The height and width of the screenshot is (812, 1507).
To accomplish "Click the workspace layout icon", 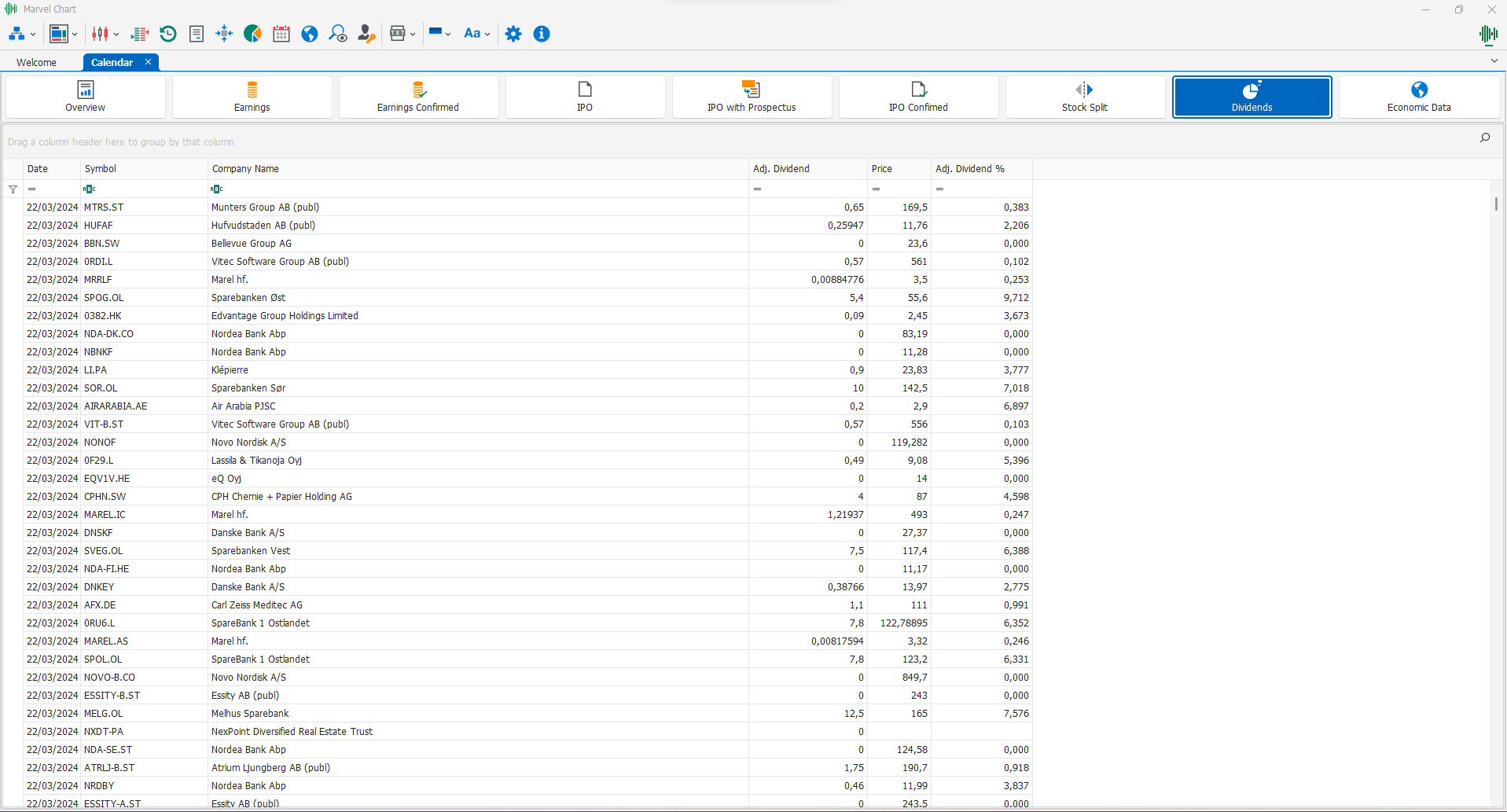I will point(58,34).
